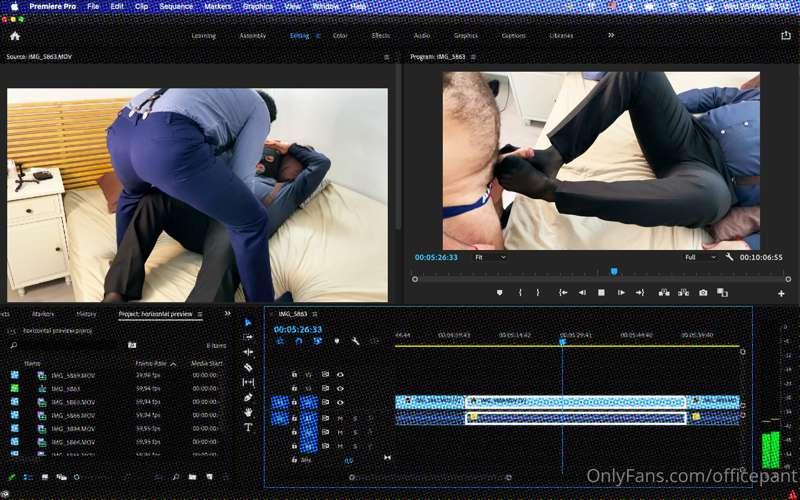Image resolution: width=800 pixels, height=500 pixels.
Task: Select the Razor tool
Action: (248, 367)
